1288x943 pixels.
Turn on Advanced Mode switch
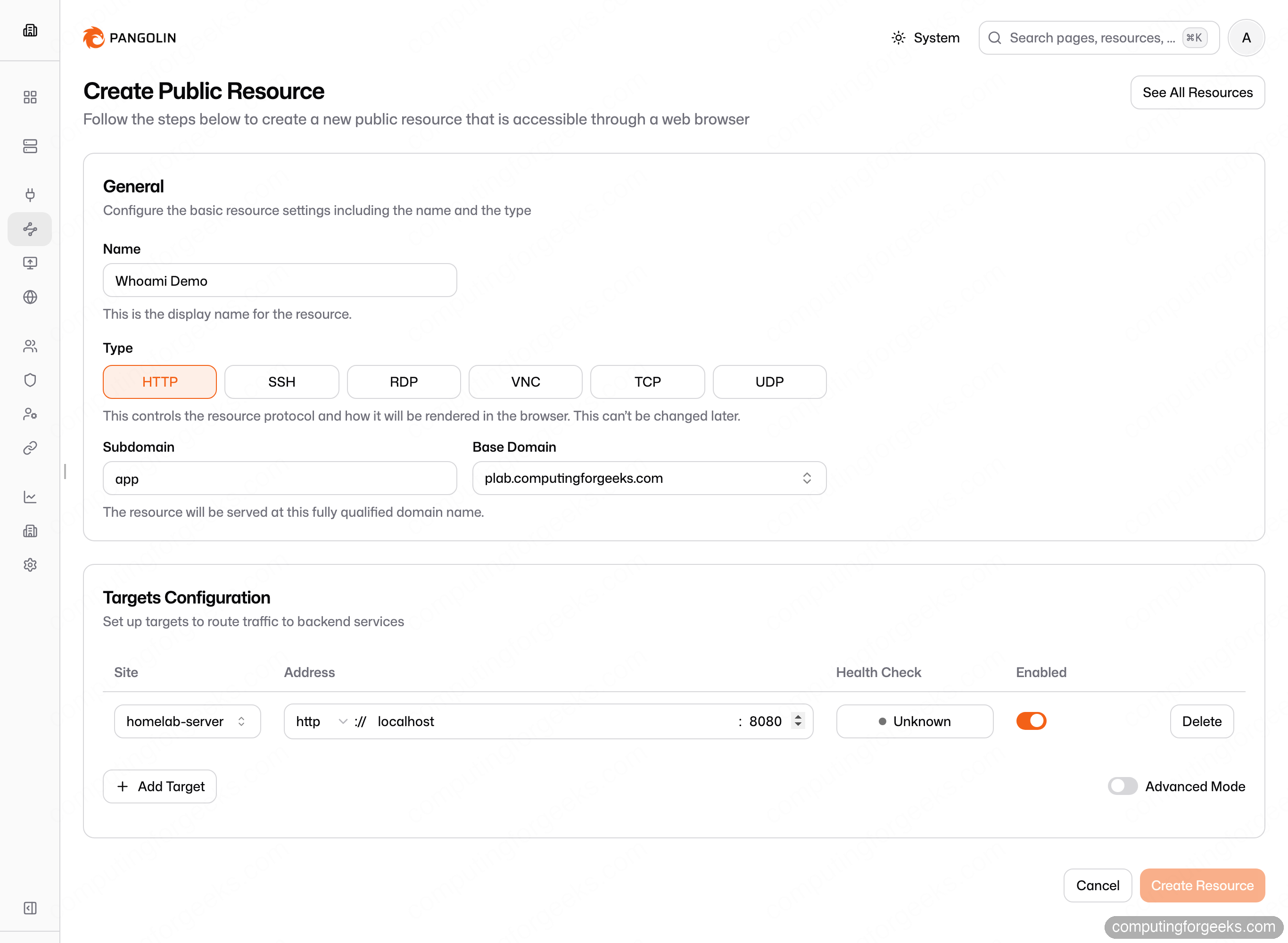point(1122,786)
